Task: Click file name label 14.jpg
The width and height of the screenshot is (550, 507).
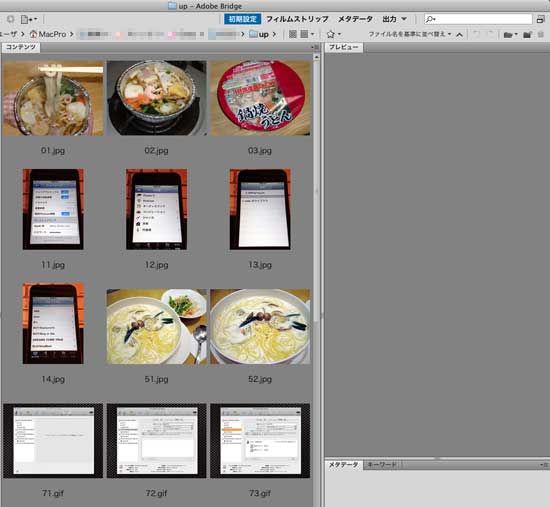Action: coord(53,379)
